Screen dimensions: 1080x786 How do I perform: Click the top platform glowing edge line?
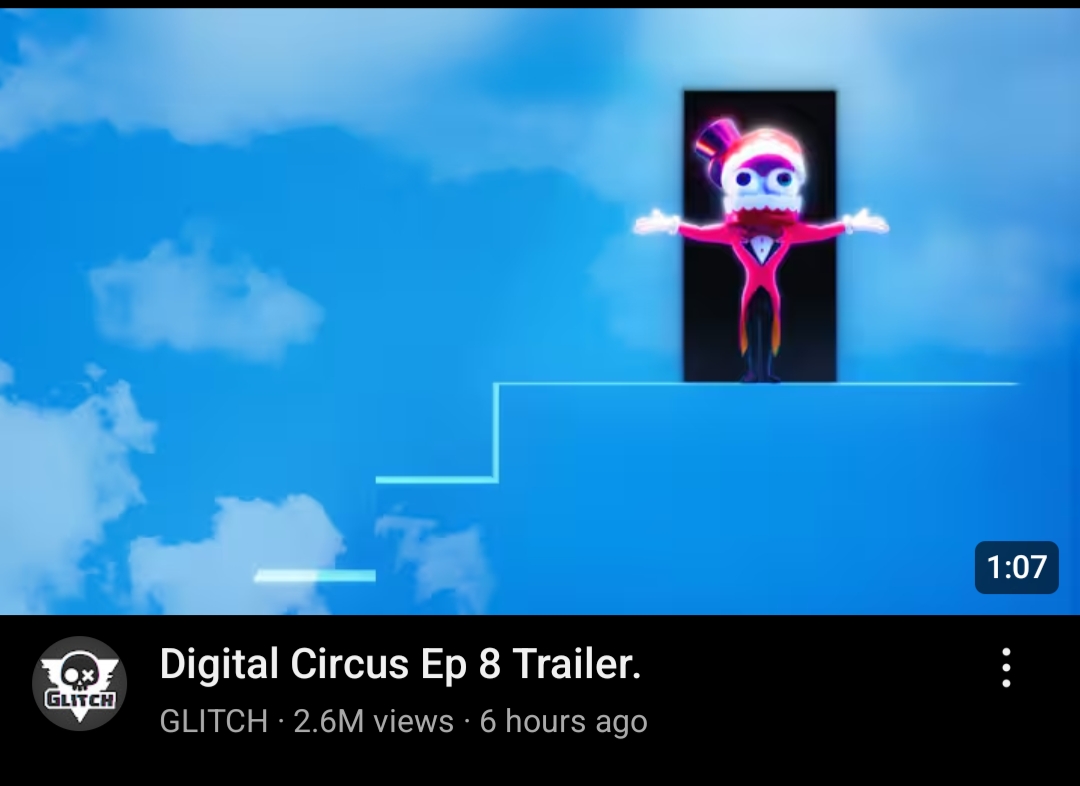(756, 384)
